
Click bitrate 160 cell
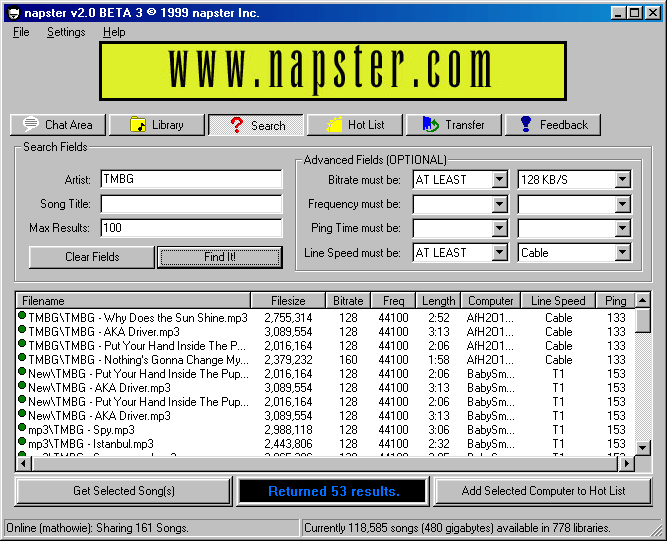(348, 360)
